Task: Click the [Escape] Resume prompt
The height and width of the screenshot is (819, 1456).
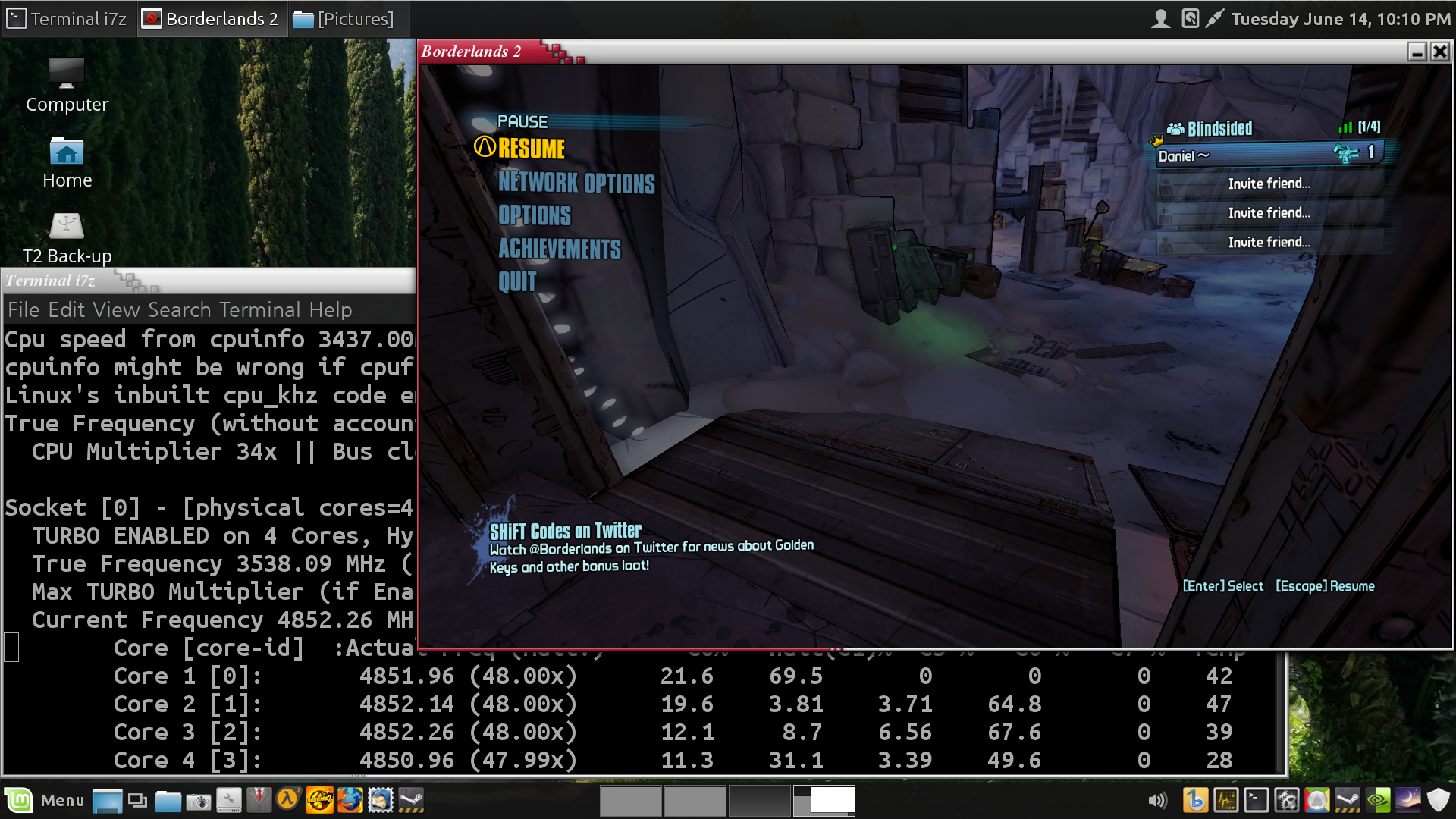Action: pos(1325,586)
